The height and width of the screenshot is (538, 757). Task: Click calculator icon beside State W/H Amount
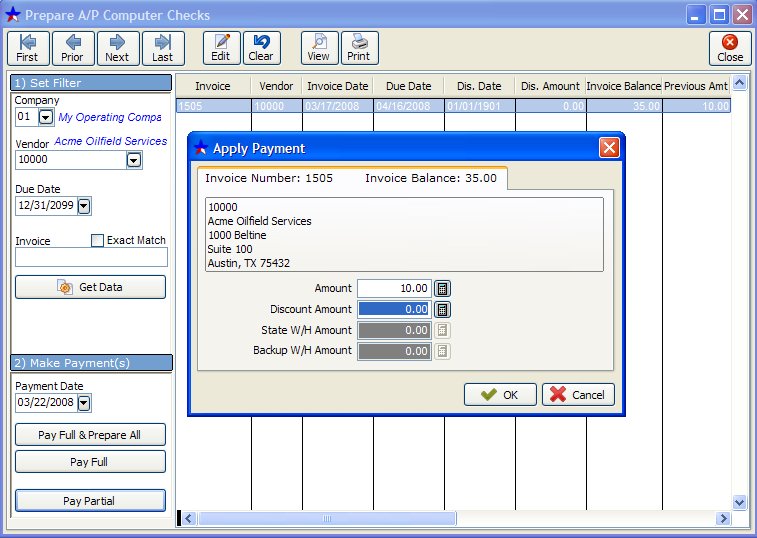click(x=442, y=330)
